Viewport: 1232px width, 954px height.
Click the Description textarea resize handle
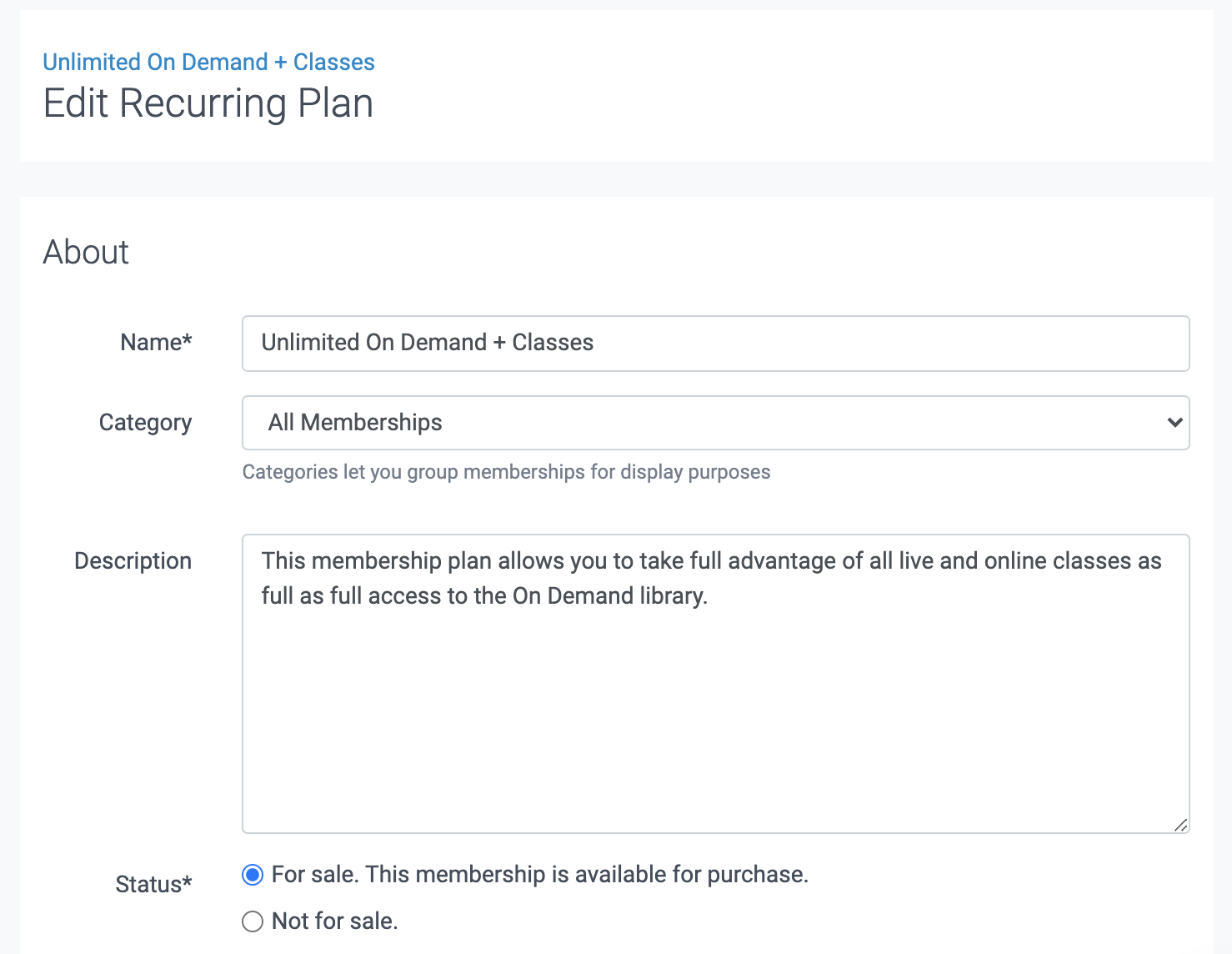pos(1180,826)
